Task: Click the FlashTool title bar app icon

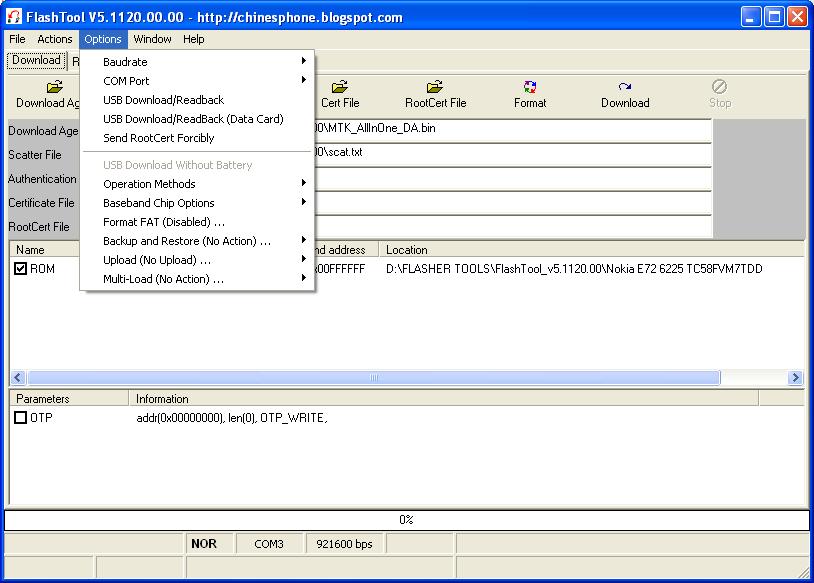Action: tap(14, 17)
